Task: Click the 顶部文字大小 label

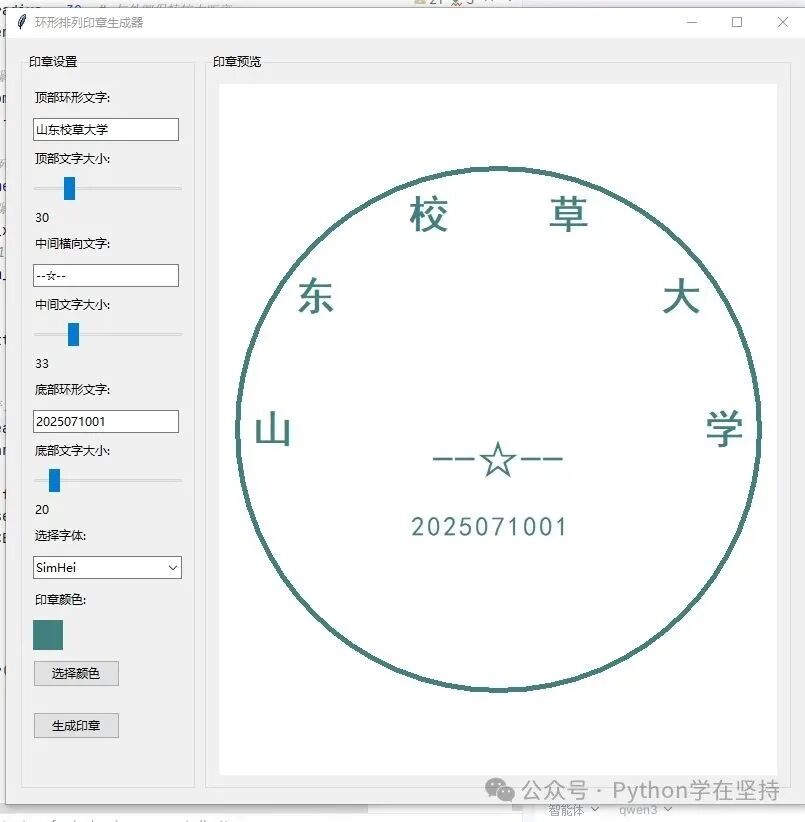Action: click(72, 158)
